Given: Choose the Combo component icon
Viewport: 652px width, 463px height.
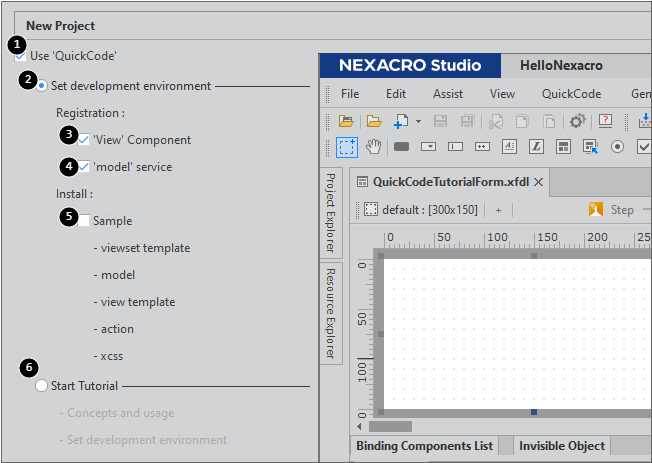Looking at the screenshot, I should pyautogui.click(x=429, y=147).
